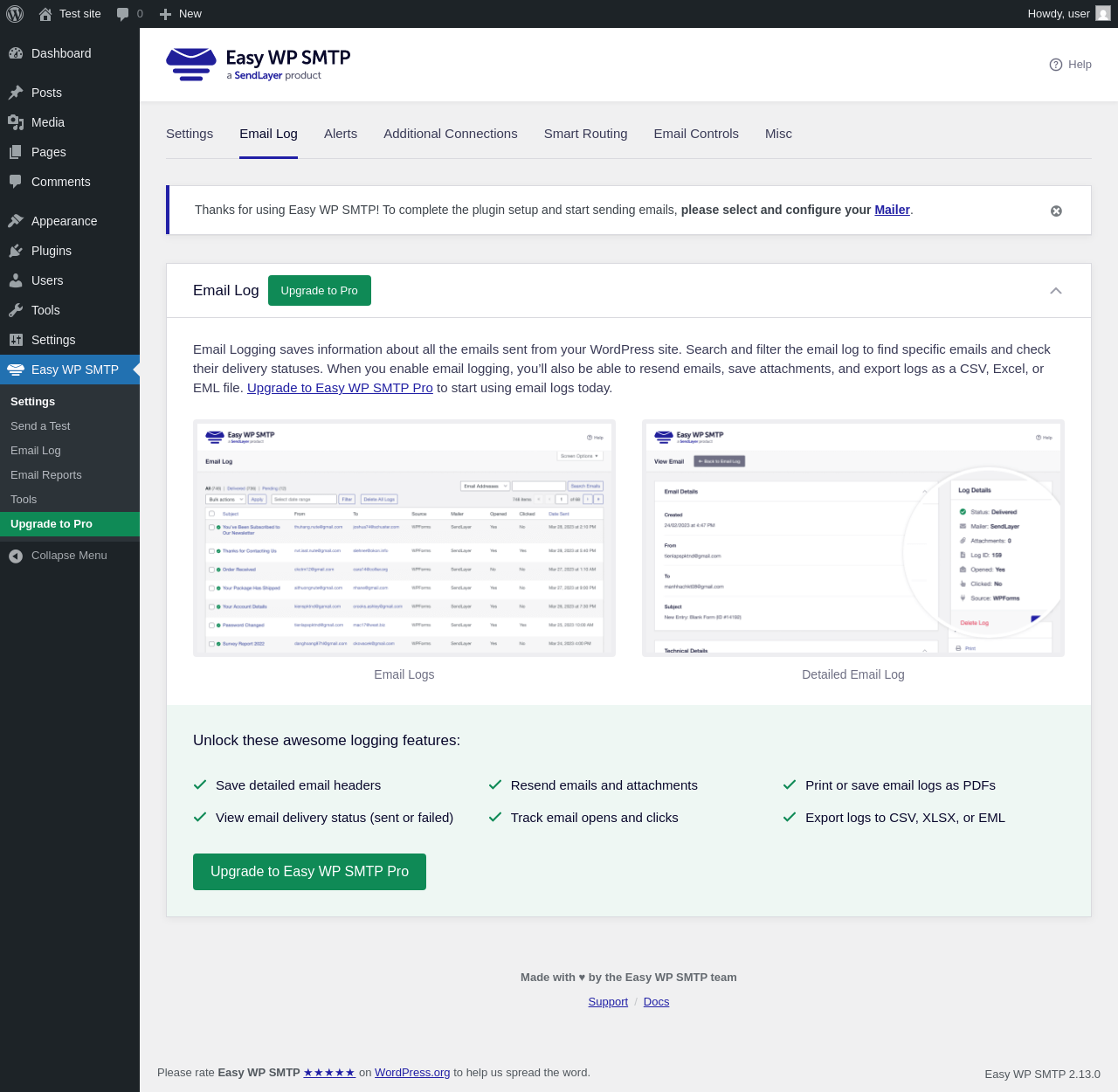The height and width of the screenshot is (1092, 1118).
Task: Click the Tools wrench icon
Action: point(16,310)
